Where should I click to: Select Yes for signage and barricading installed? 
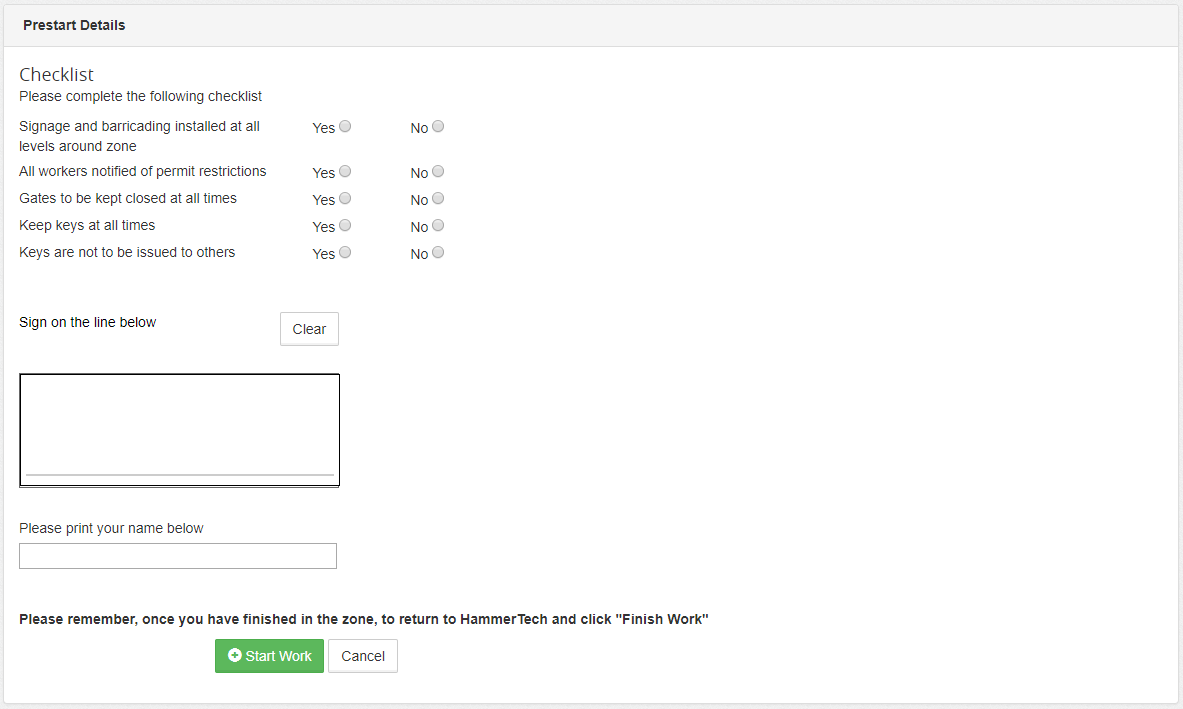pos(345,127)
